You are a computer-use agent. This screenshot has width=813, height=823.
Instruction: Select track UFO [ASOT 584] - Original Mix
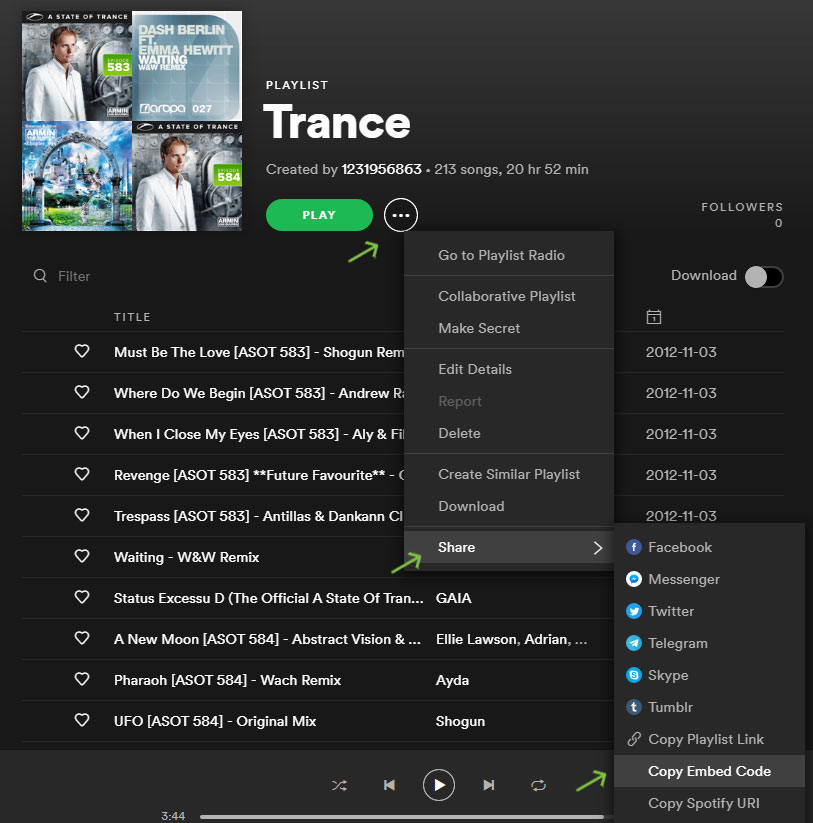tap(215, 721)
